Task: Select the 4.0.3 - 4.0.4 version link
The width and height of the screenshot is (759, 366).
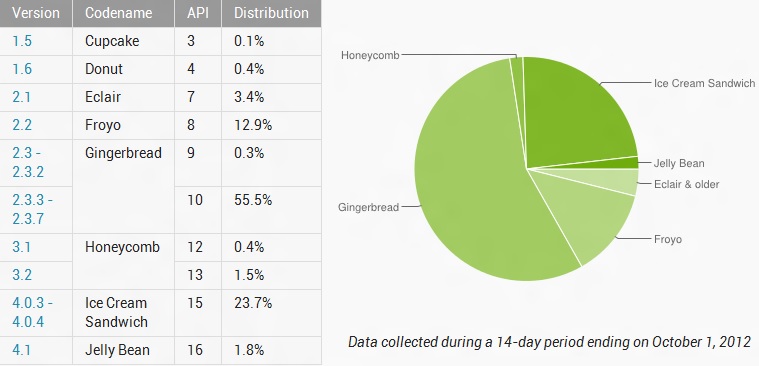Action: click(x=32, y=313)
